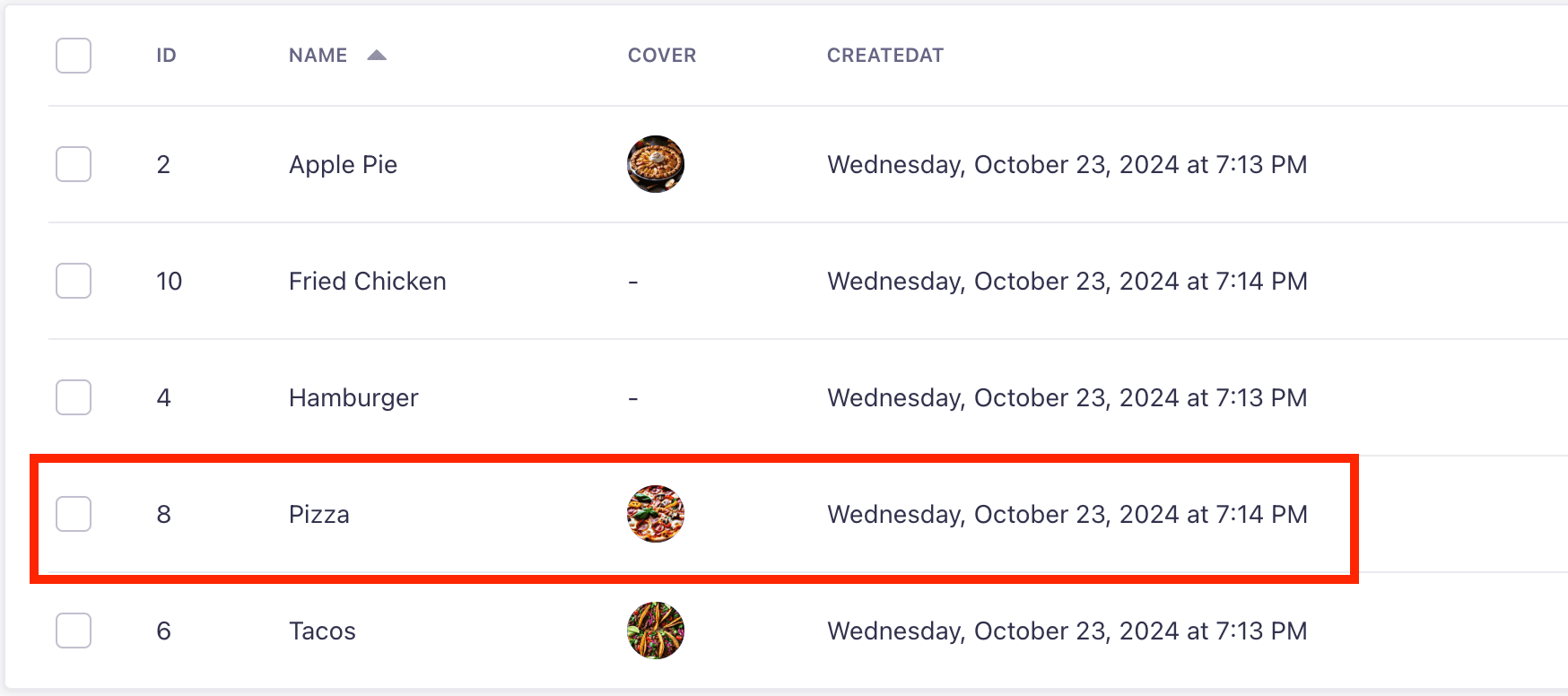Sort by the NAME column header
The width and height of the screenshot is (1568, 696).
318,56
